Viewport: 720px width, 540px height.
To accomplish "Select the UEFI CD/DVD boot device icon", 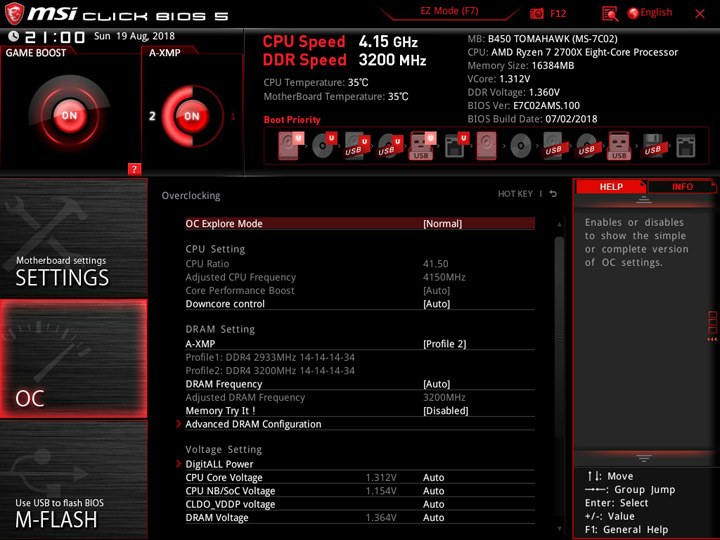I will pos(324,146).
